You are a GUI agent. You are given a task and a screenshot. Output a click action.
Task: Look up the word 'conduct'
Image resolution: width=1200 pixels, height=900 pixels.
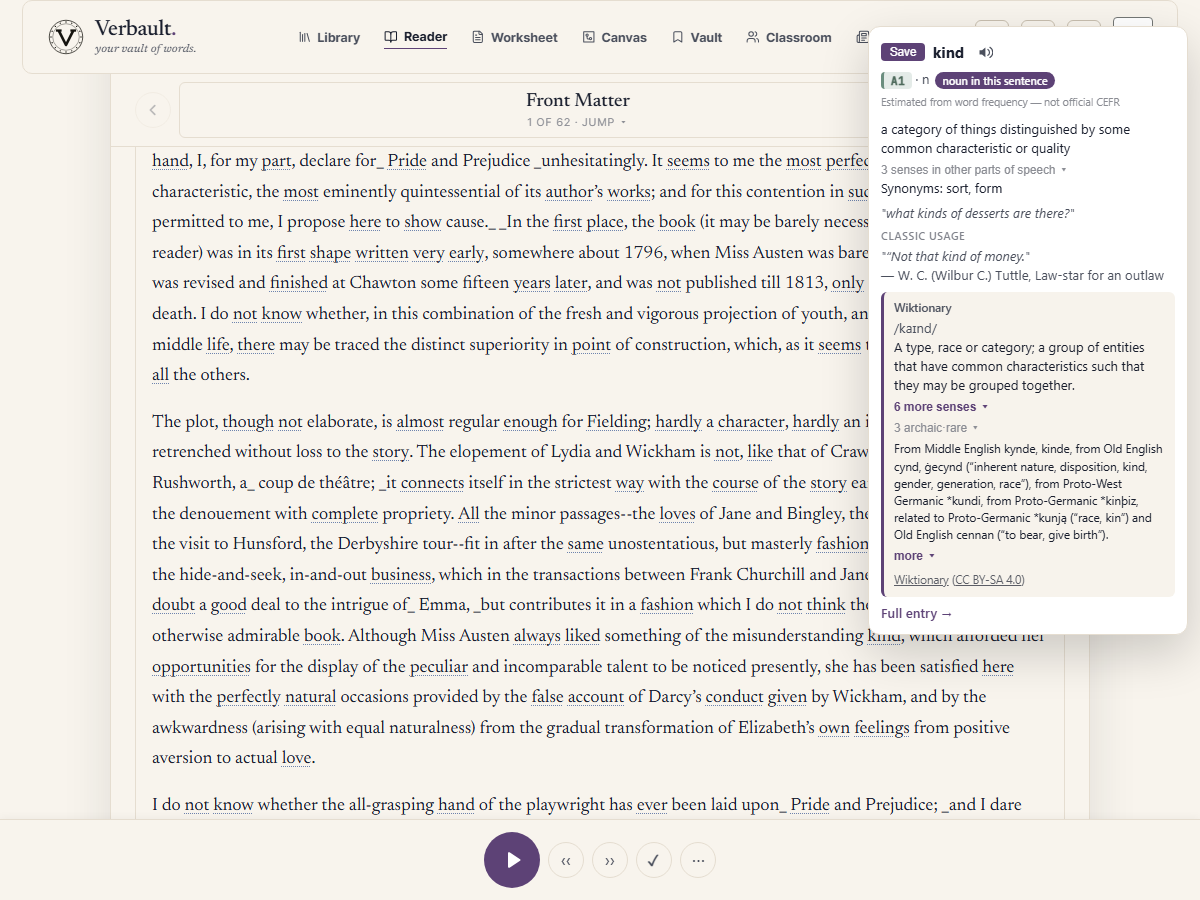(734, 697)
